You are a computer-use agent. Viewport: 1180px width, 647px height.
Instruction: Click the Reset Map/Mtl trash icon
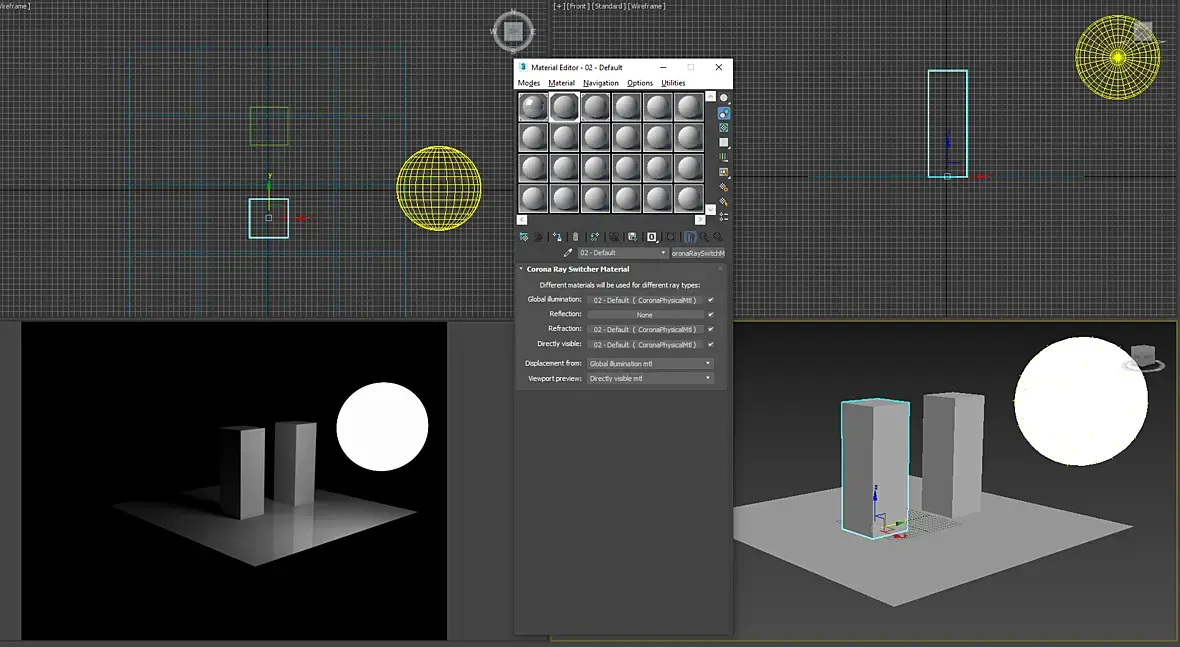(x=575, y=237)
